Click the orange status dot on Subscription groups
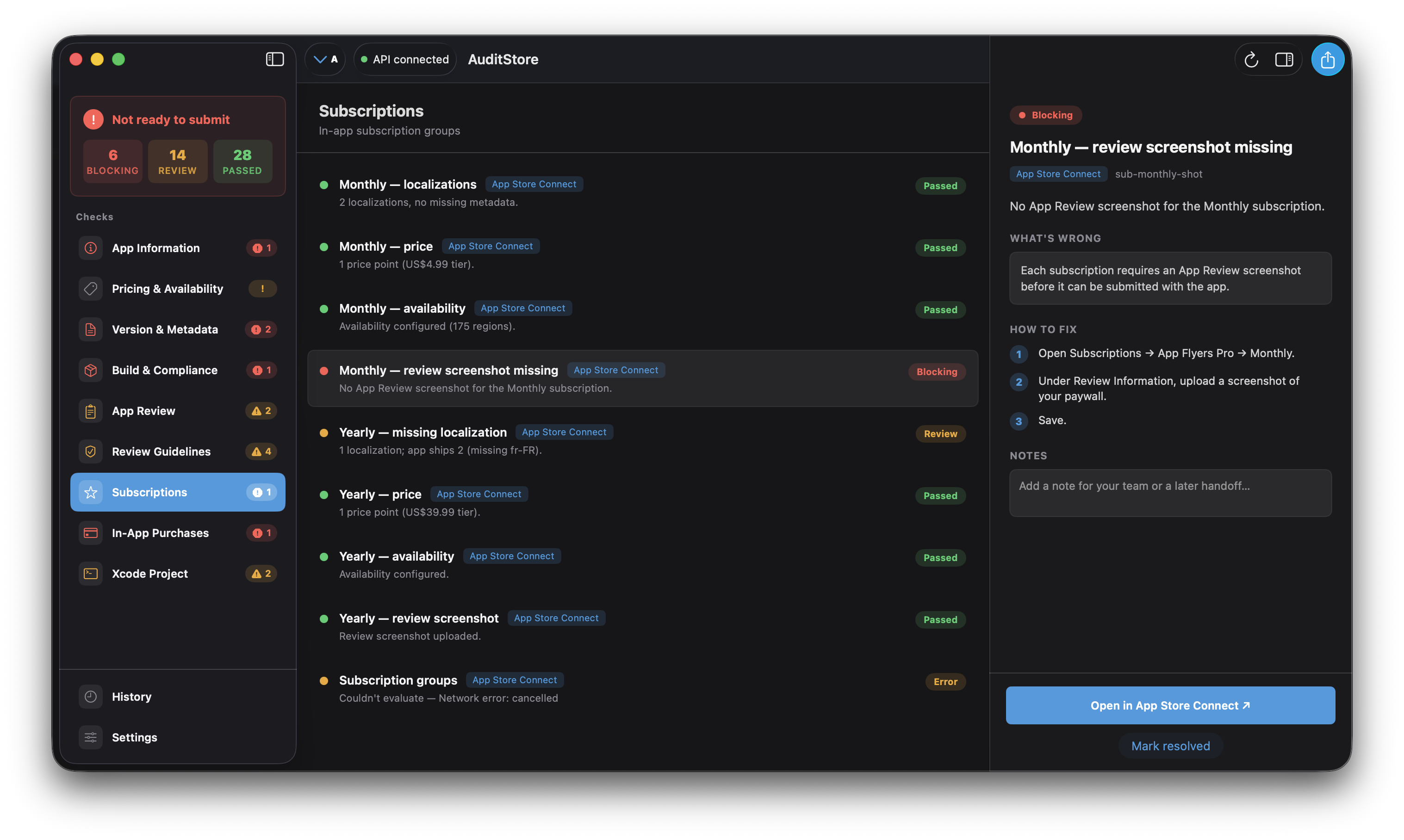This screenshot has width=1404, height=840. click(324, 681)
